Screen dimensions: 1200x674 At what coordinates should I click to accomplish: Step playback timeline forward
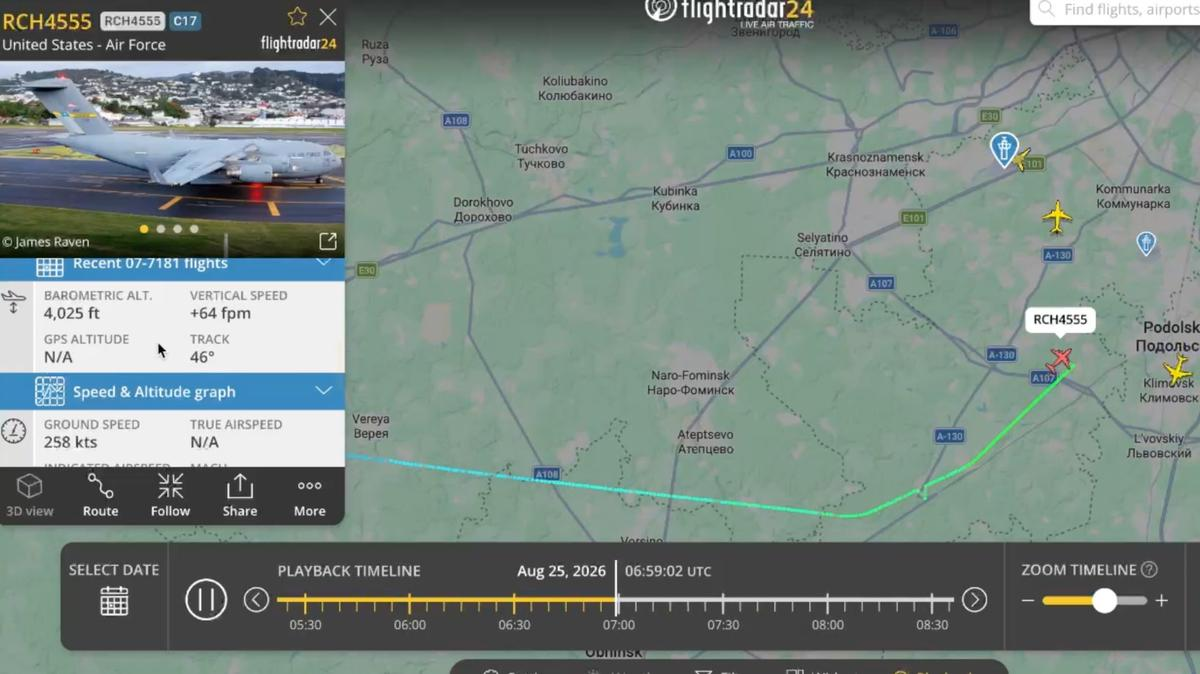pos(974,600)
